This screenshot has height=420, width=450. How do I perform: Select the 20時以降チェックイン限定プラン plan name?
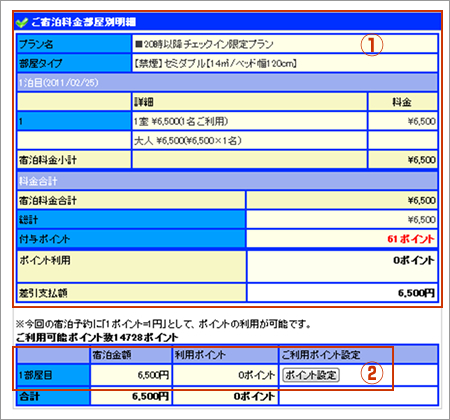204,44
